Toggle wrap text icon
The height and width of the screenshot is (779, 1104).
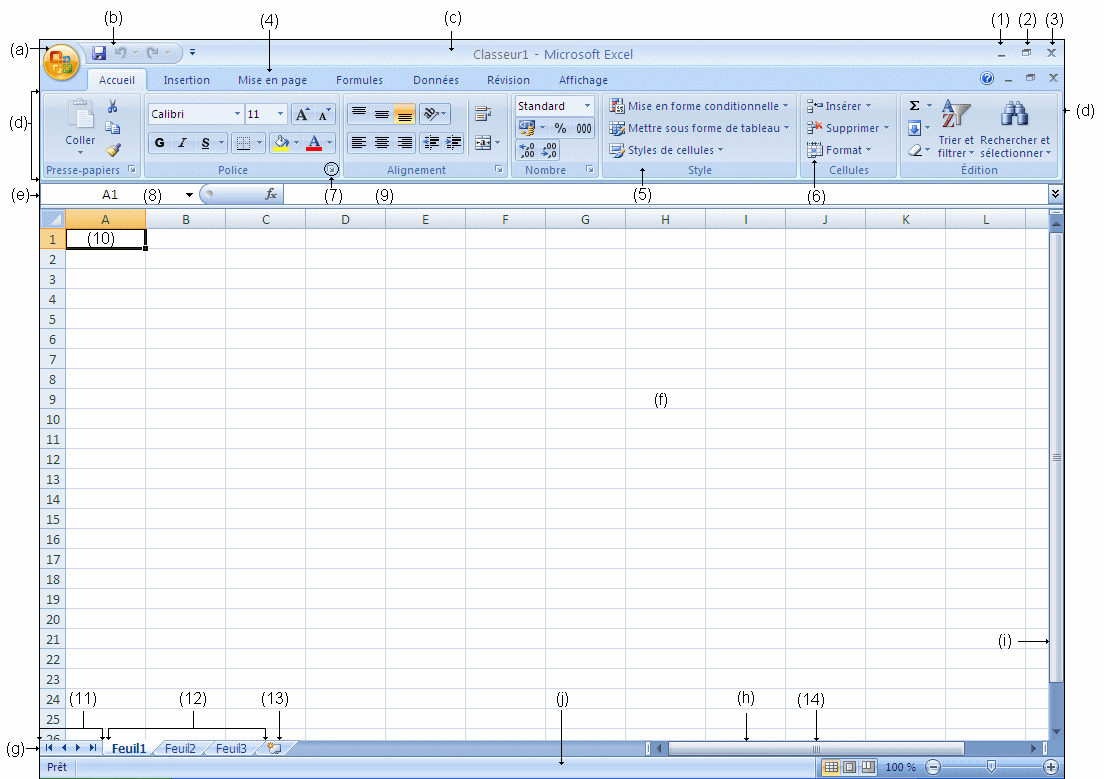483,113
